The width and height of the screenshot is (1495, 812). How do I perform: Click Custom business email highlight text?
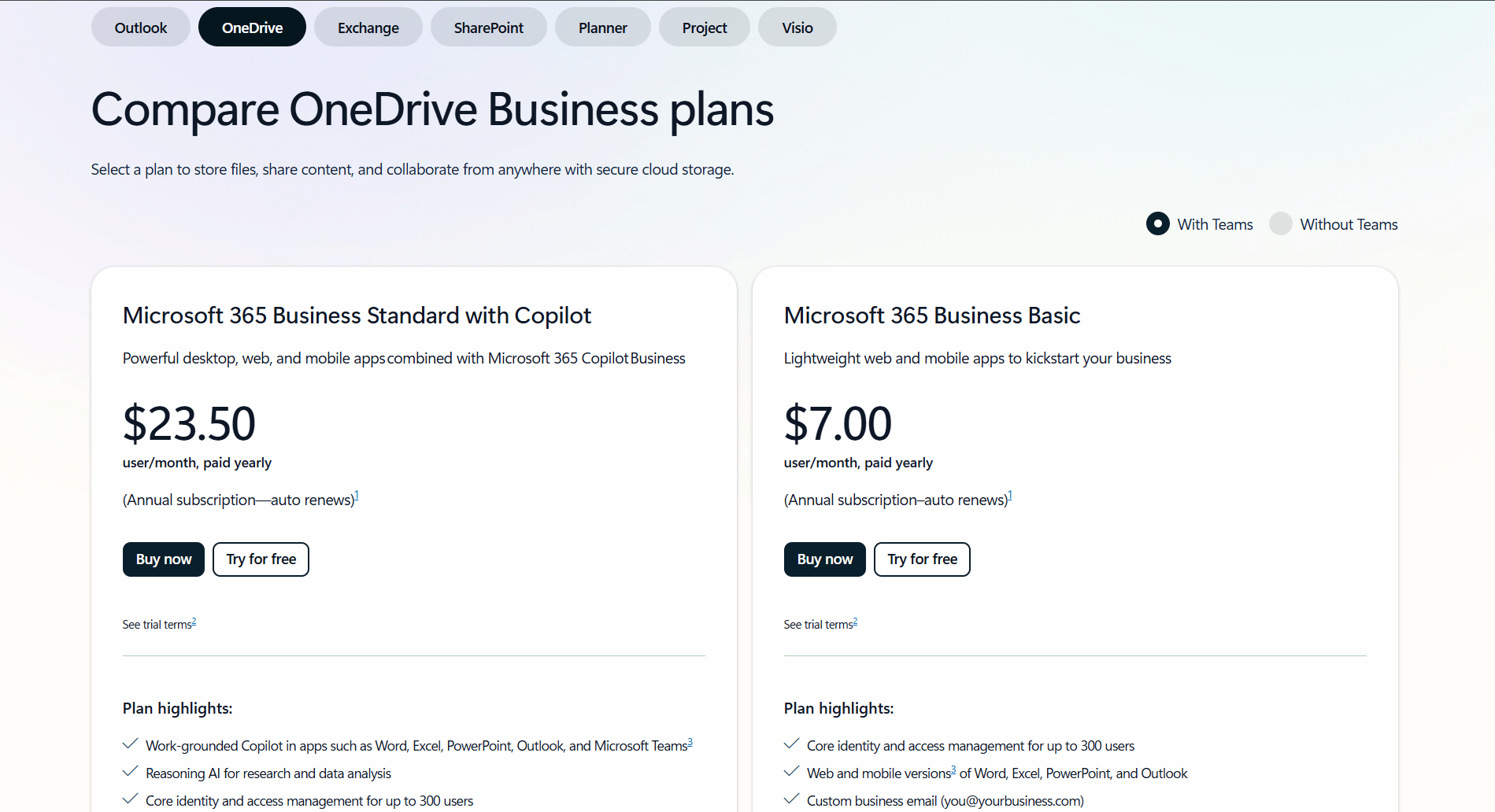(945, 801)
